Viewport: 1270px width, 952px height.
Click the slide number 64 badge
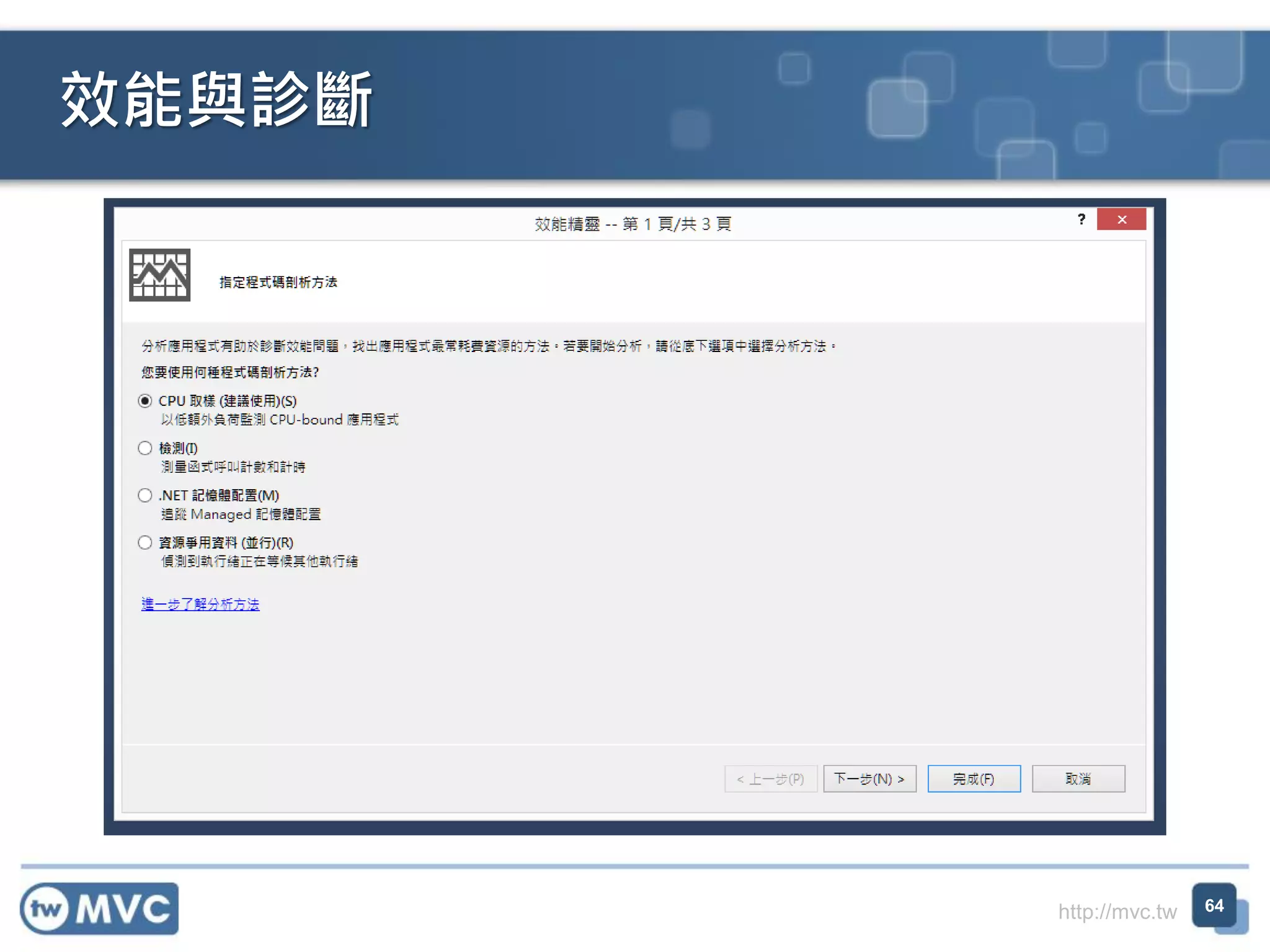coord(1214,906)
